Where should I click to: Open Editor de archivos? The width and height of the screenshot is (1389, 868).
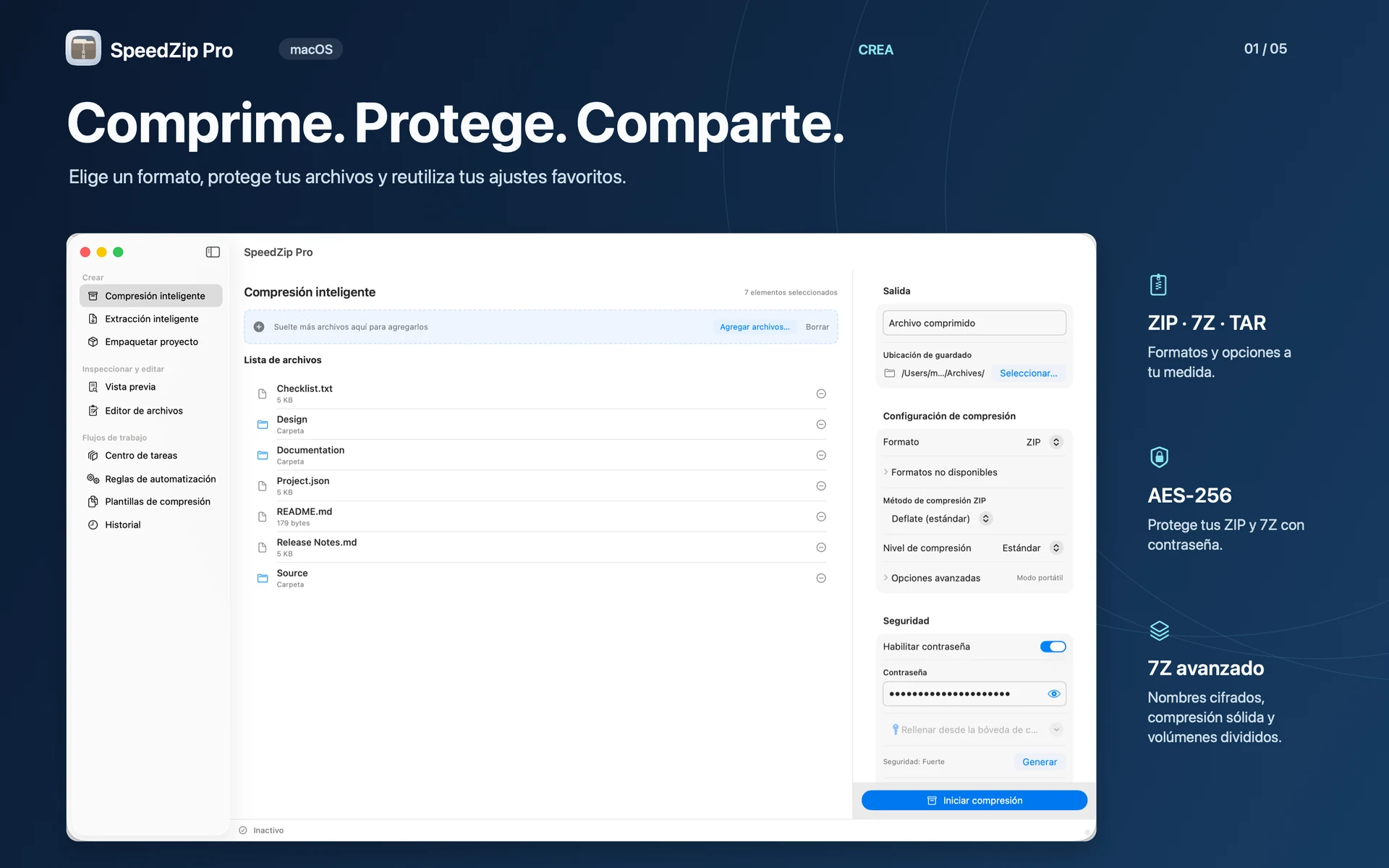150,411
